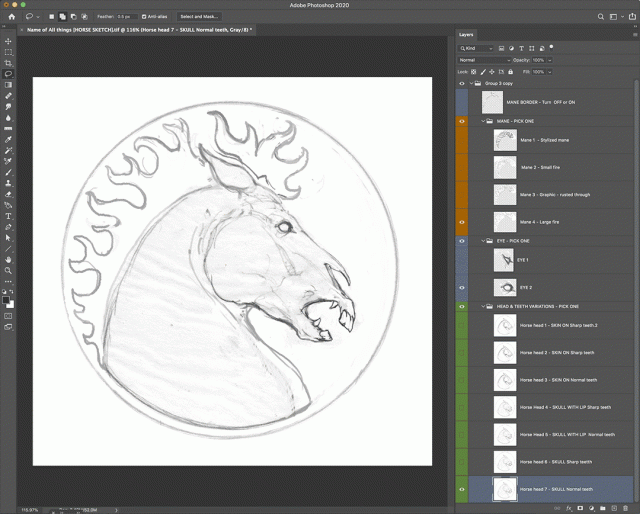Toggle the Anti-alias checkbox
The width and height of the screenshot is (640, 514).
coord(144,17)
